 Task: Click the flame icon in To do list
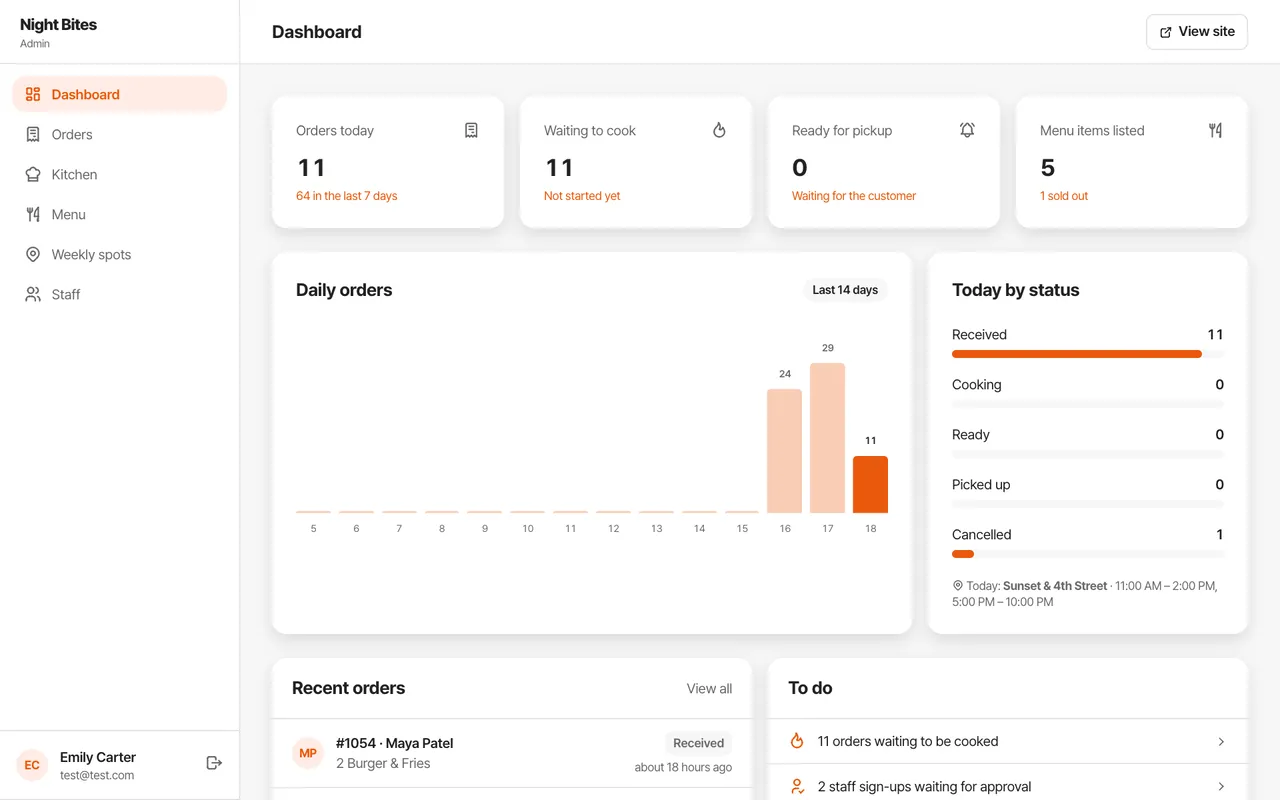point(797,741)
